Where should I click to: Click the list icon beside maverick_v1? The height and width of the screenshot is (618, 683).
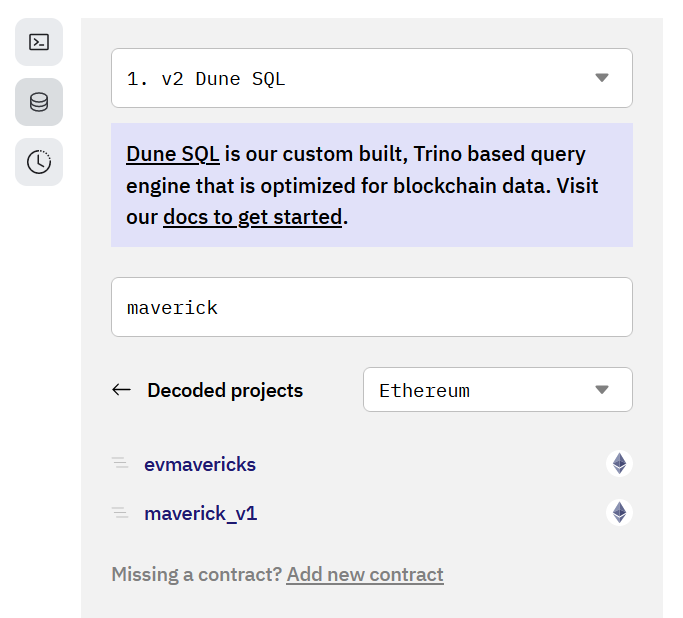(x=120, y=513)
